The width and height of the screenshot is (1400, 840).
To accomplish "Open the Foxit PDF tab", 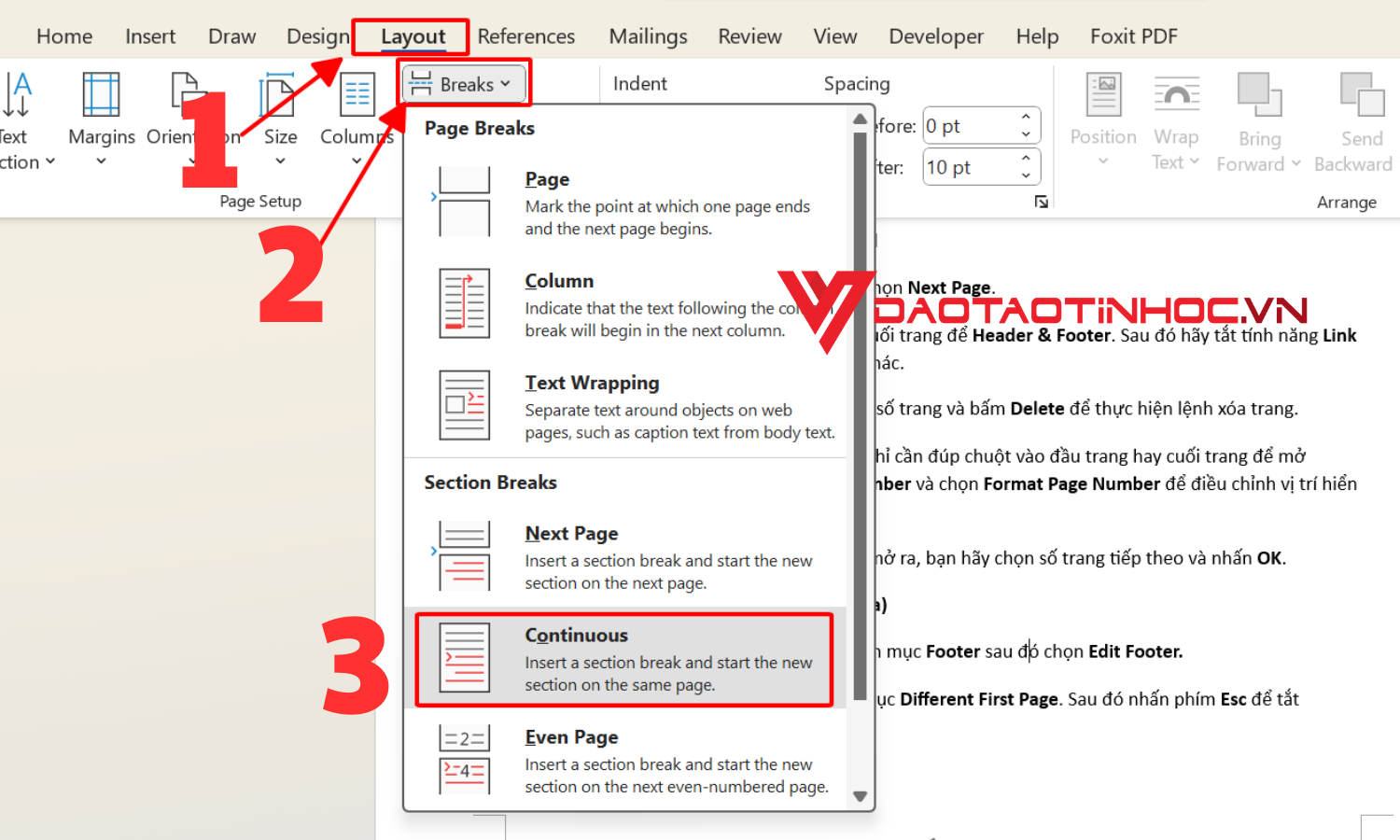I will 1134,36.
